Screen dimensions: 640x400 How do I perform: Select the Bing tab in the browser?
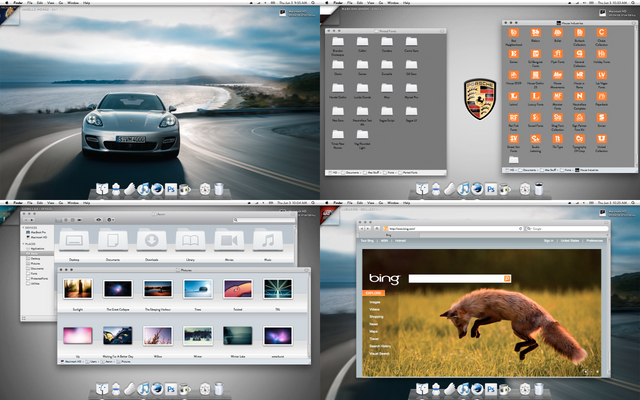coord(389,235)
